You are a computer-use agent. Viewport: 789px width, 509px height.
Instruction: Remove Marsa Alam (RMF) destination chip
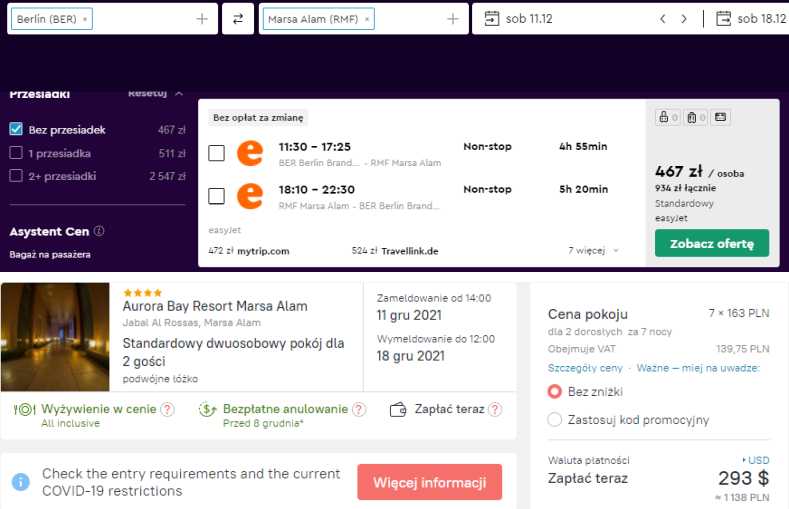pyautogui.click(x=367, y=19)
